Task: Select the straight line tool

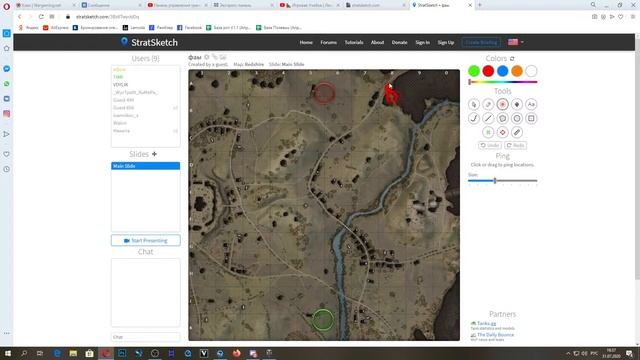Action: (x=488, y=118)
